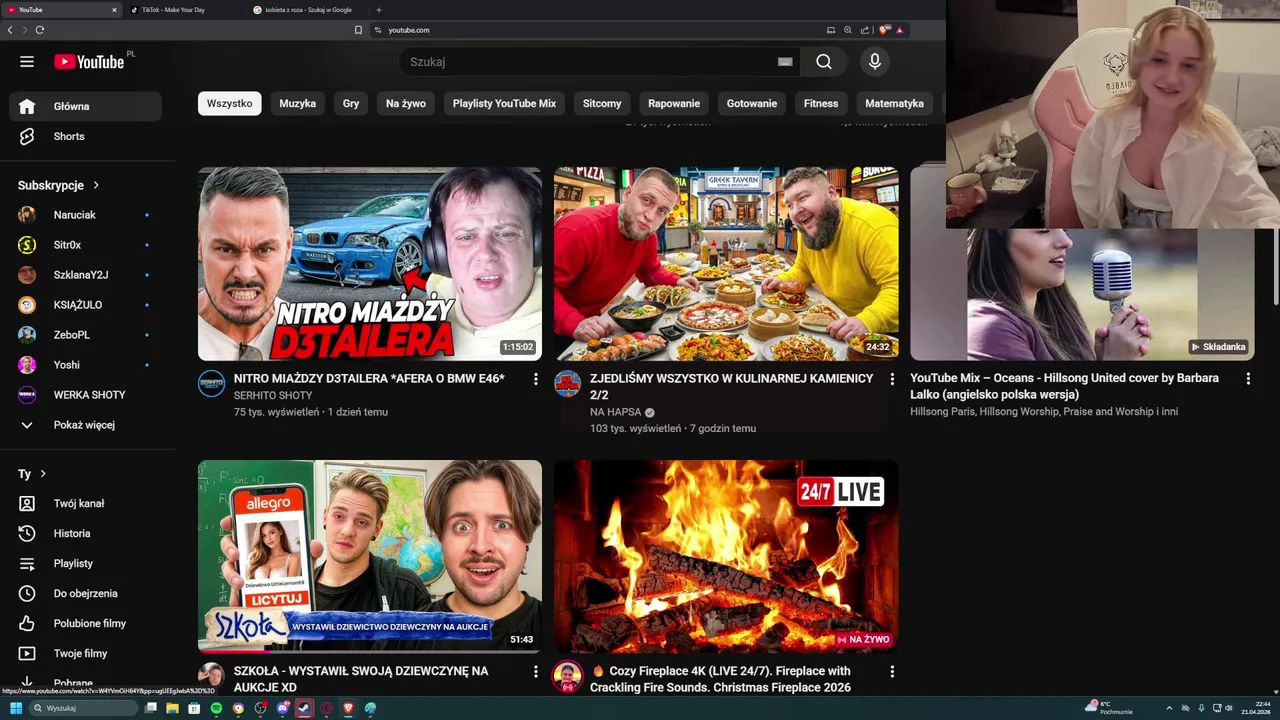Select the Na żywo filter chip
1280x720 pixels.
click(x=406, y=103)
